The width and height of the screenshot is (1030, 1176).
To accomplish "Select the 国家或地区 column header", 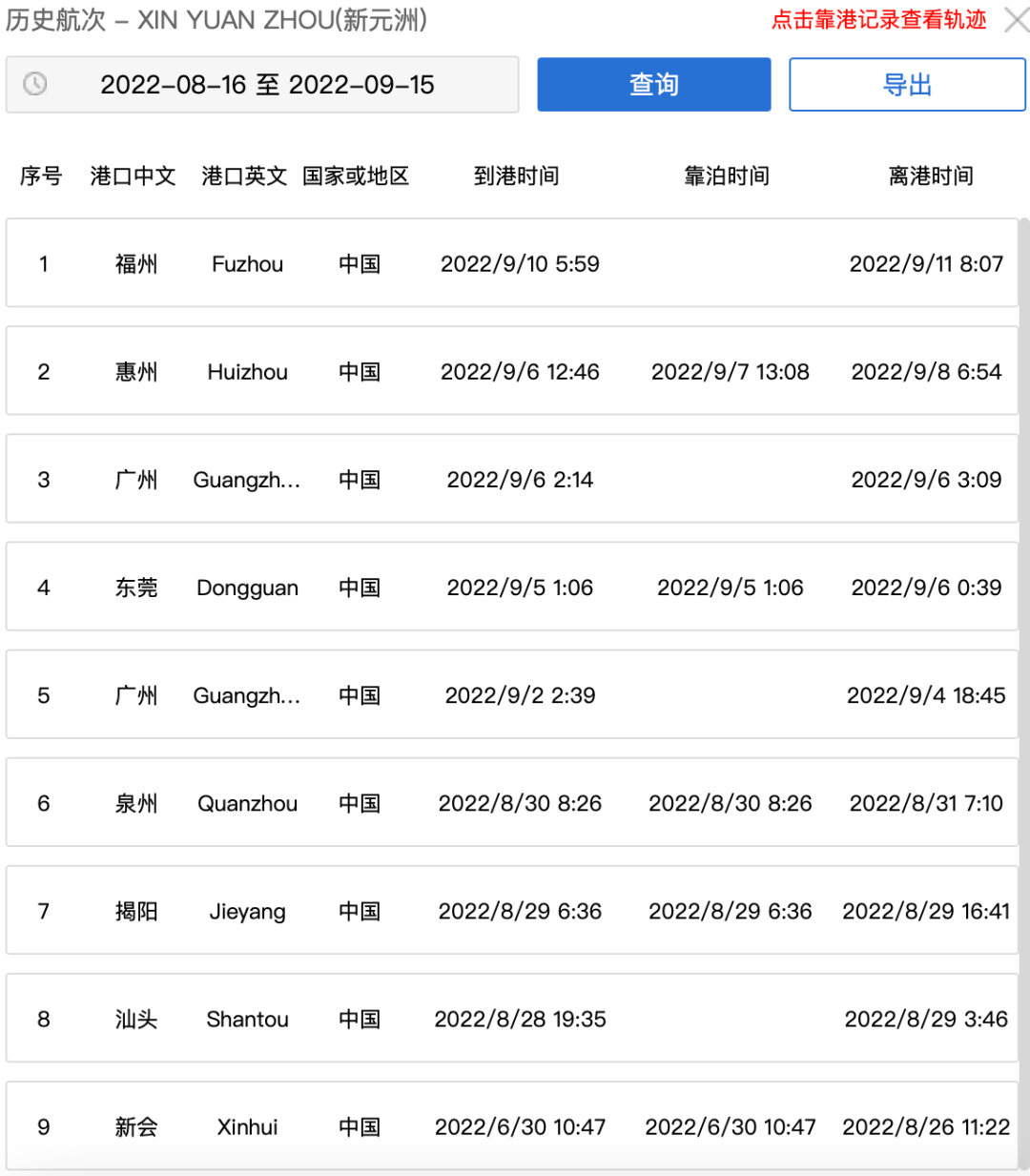I will pyautogui.click(x=356, y=175).
